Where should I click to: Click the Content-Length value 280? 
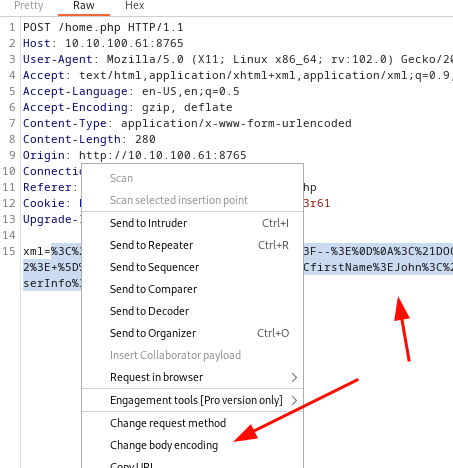pos(145,139)
